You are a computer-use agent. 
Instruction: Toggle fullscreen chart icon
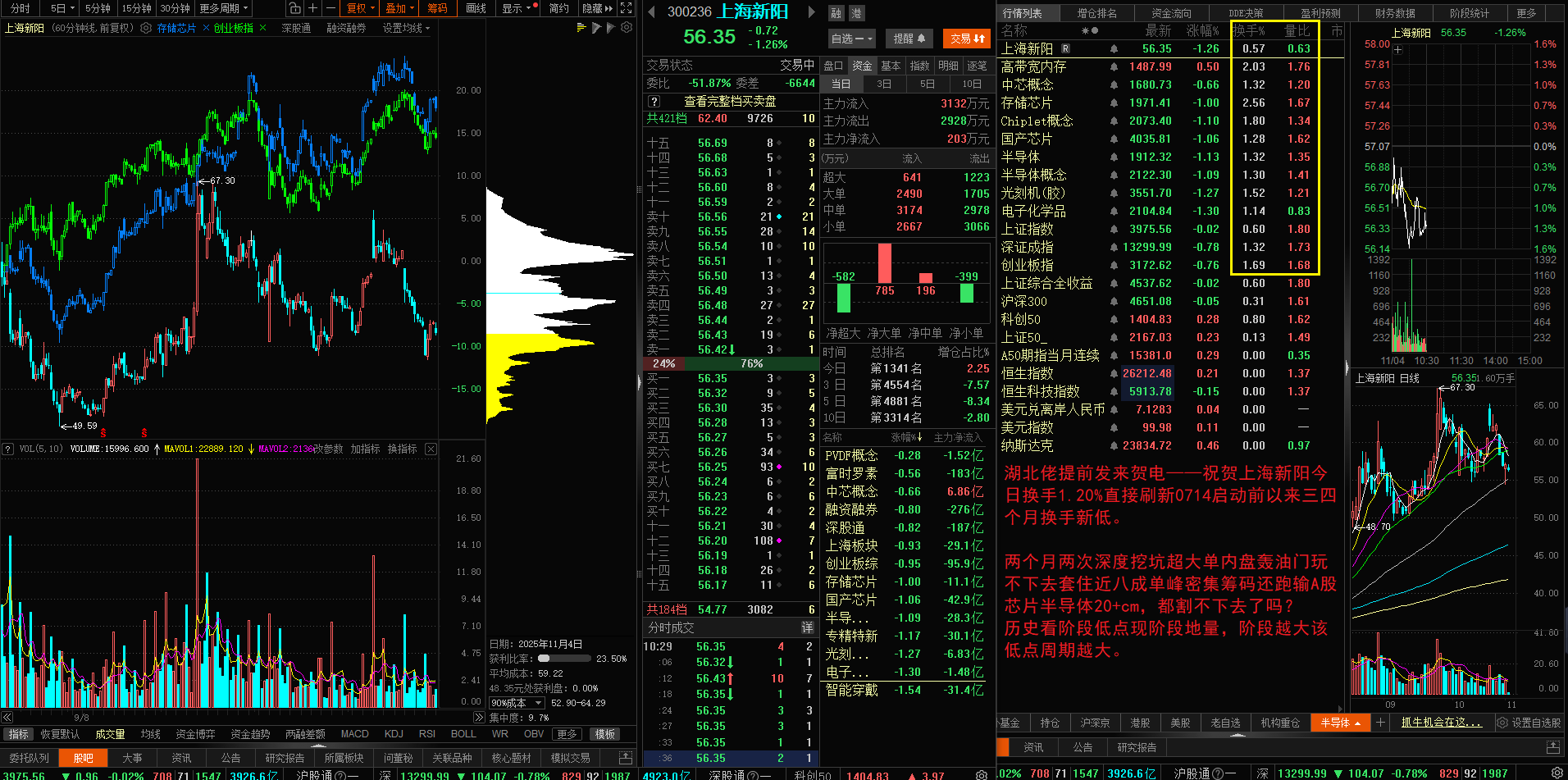626,8
